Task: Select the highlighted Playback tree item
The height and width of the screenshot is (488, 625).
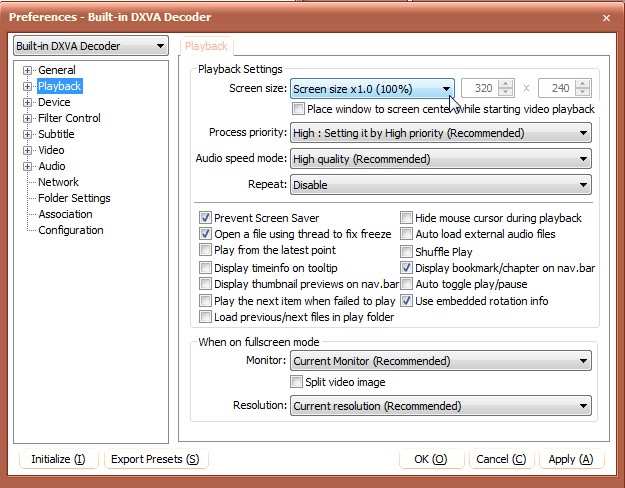Action: [x=60, y=86]
